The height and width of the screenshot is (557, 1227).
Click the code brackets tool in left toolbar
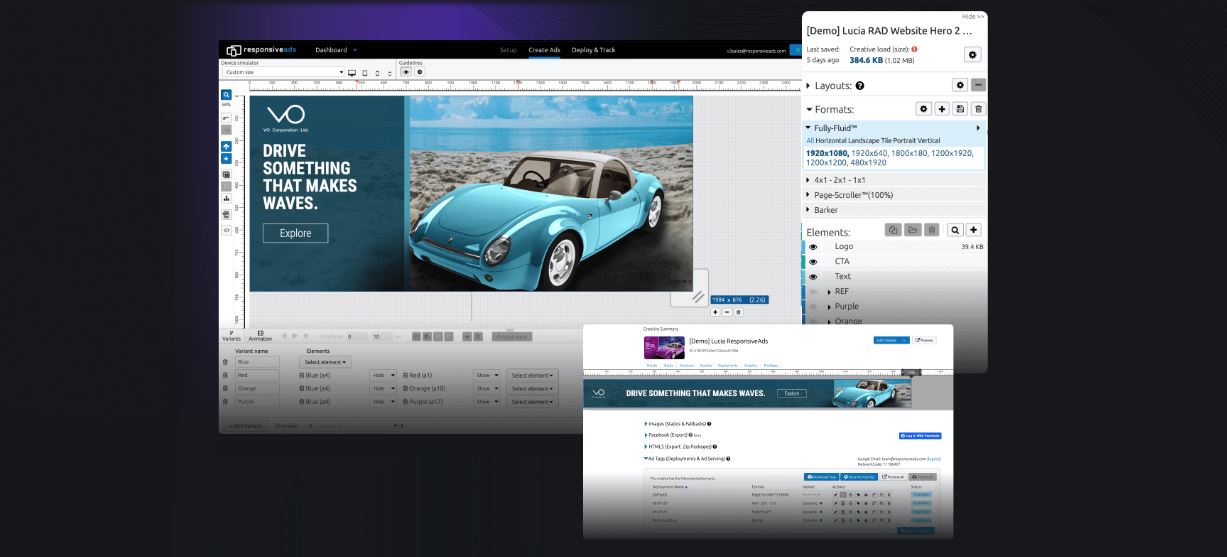pyautogui.click(x=227, y=229)
